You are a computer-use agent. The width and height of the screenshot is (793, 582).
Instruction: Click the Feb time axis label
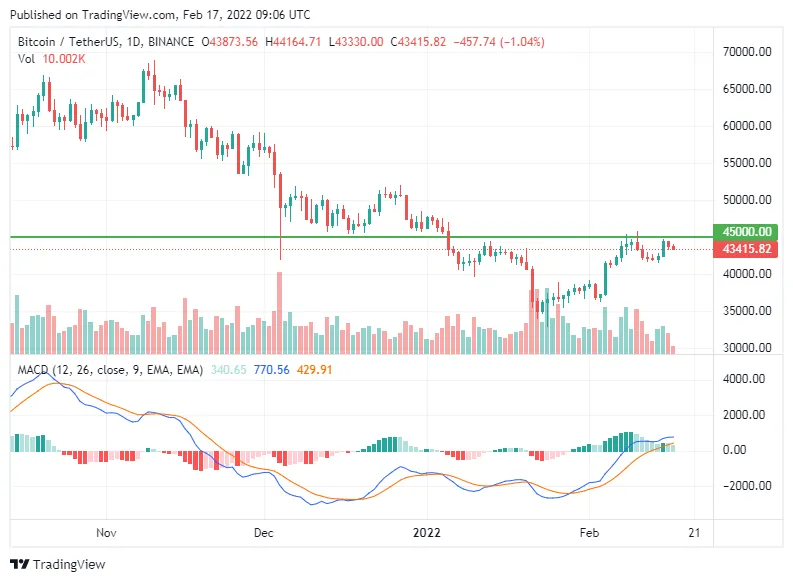[589, 532]
